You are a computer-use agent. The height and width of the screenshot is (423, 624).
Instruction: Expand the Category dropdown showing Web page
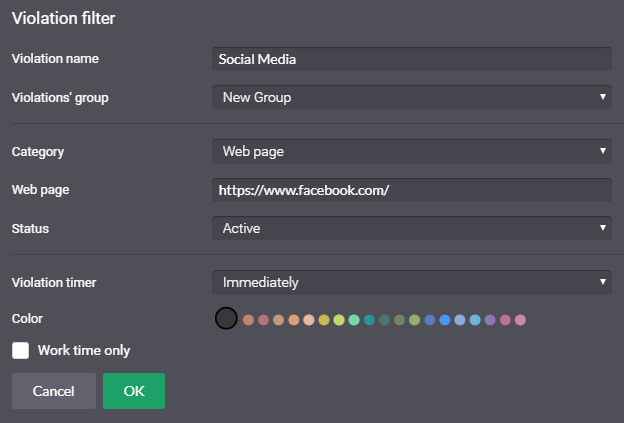[x=412, y=151]
